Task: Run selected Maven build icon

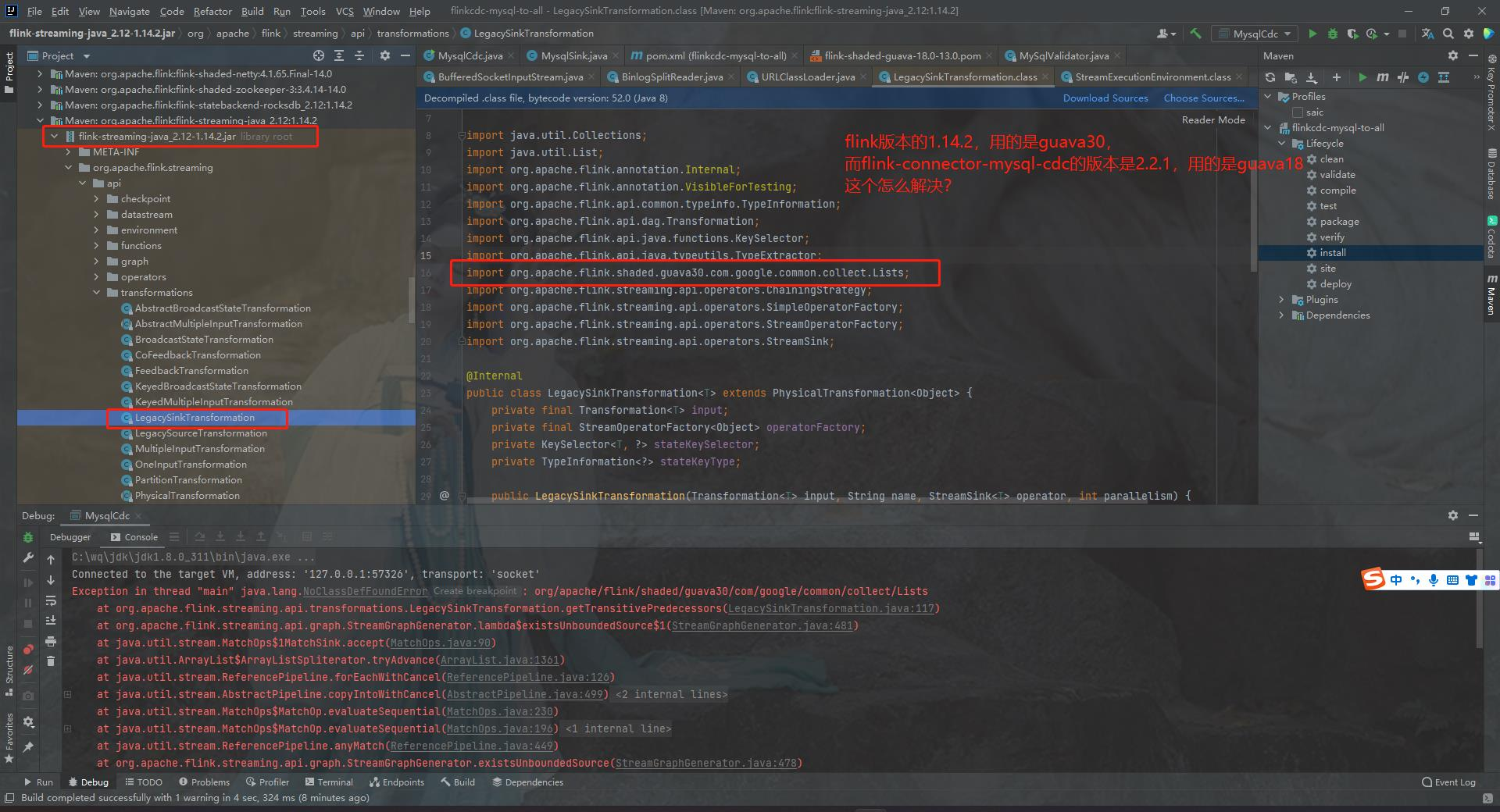Action: (x=1362, y=77)
